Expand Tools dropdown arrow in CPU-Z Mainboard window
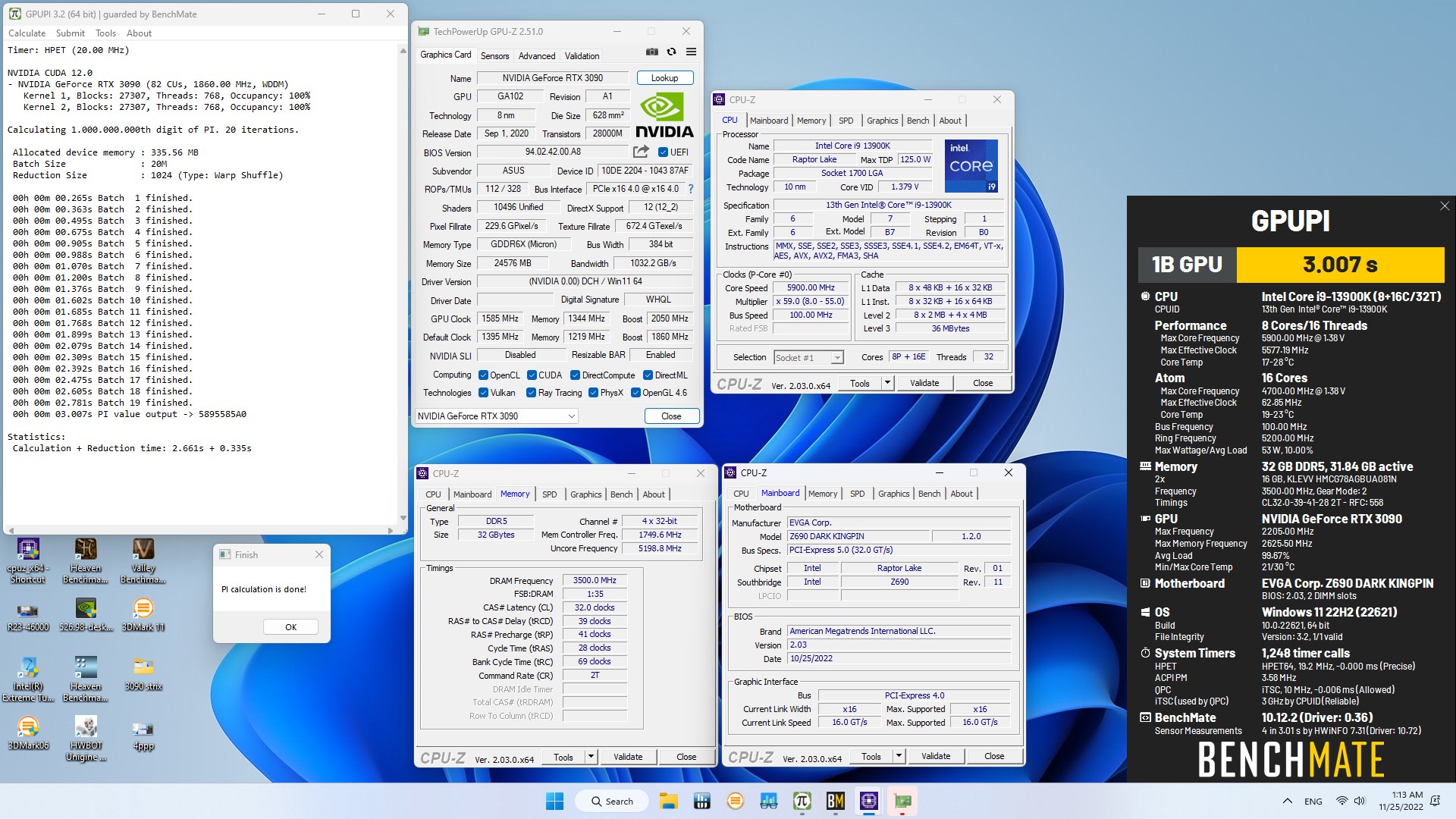This screenshot has height=819, width=1456. coord(899,756)
